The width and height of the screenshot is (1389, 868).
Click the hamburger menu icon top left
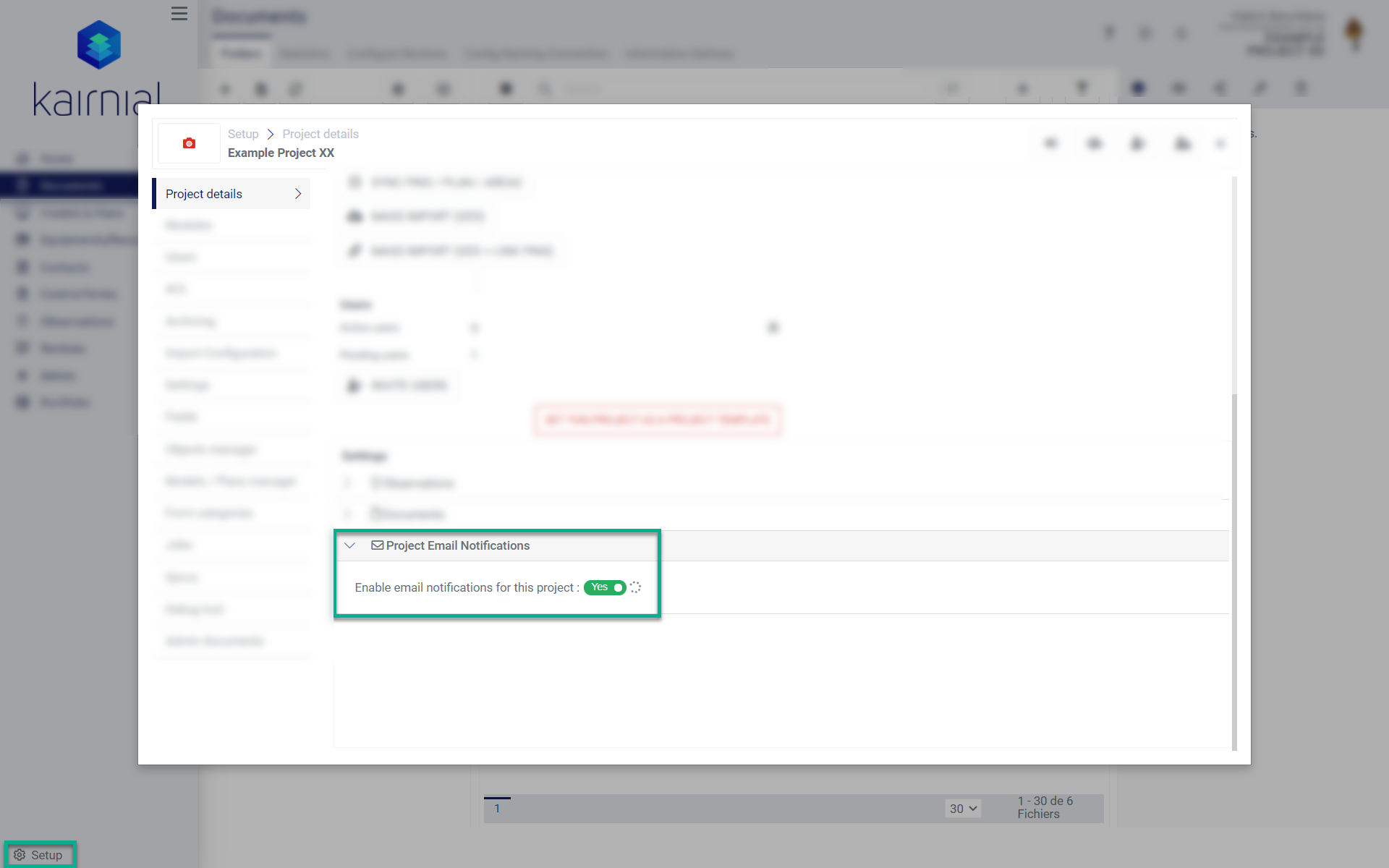179,14
